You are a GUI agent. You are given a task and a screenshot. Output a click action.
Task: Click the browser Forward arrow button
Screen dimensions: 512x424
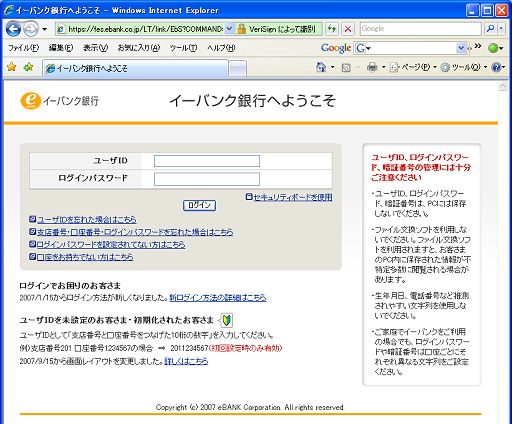pos(31,29)
